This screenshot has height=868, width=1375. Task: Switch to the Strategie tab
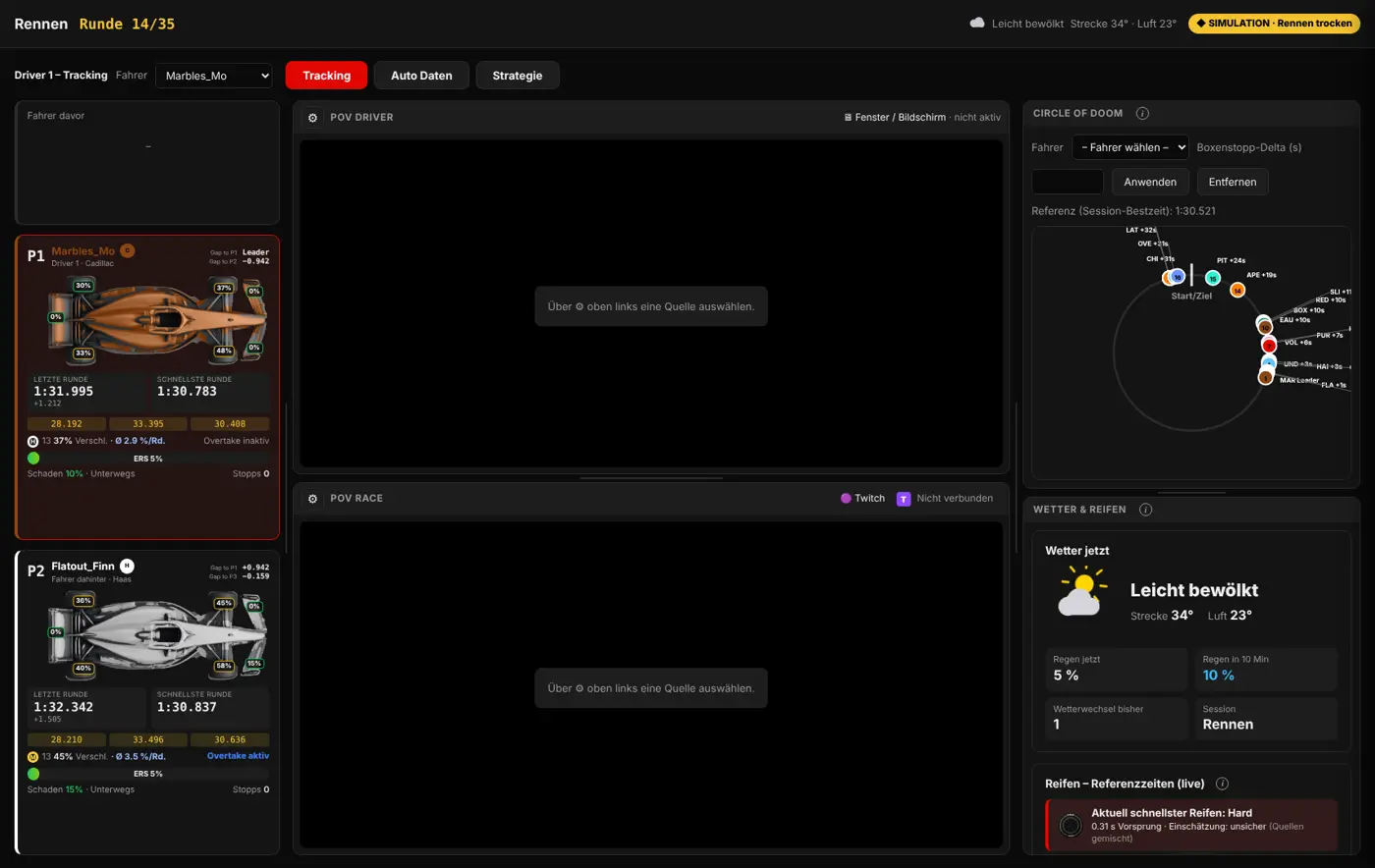[x=518, y=75]
